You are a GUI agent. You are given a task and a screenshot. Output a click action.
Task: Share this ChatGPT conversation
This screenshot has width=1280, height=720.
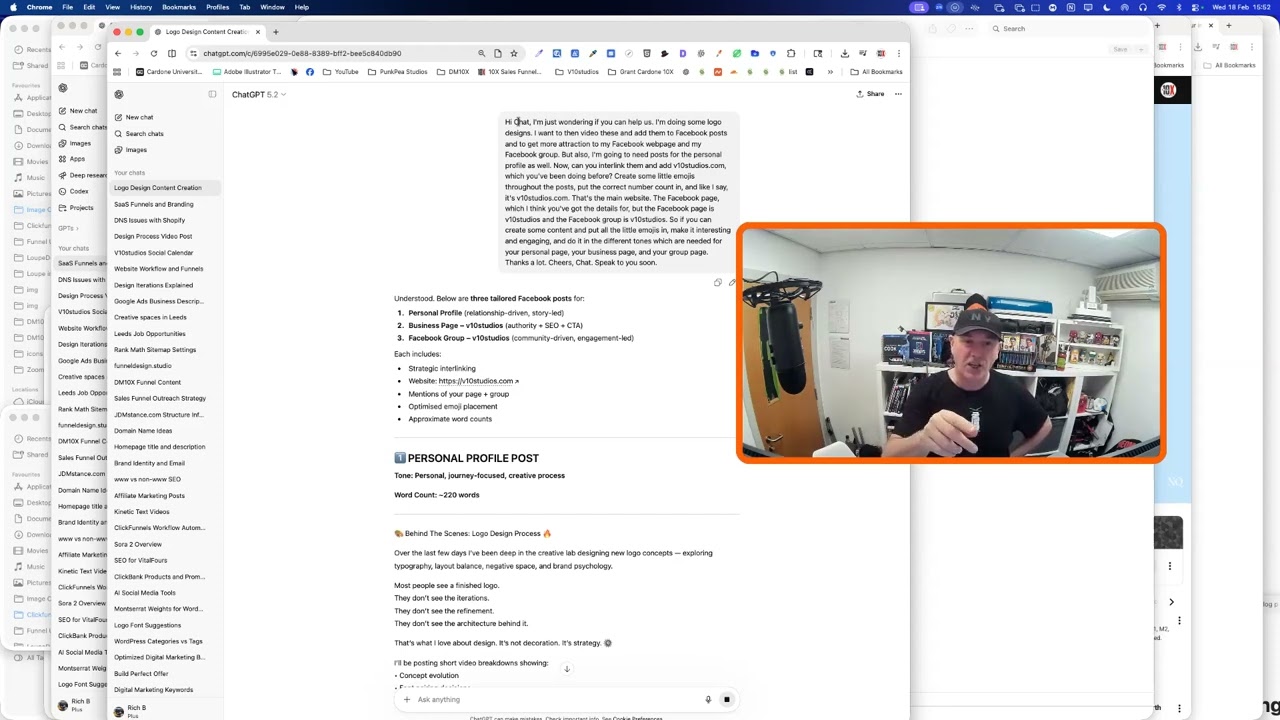tap(870, 94)
